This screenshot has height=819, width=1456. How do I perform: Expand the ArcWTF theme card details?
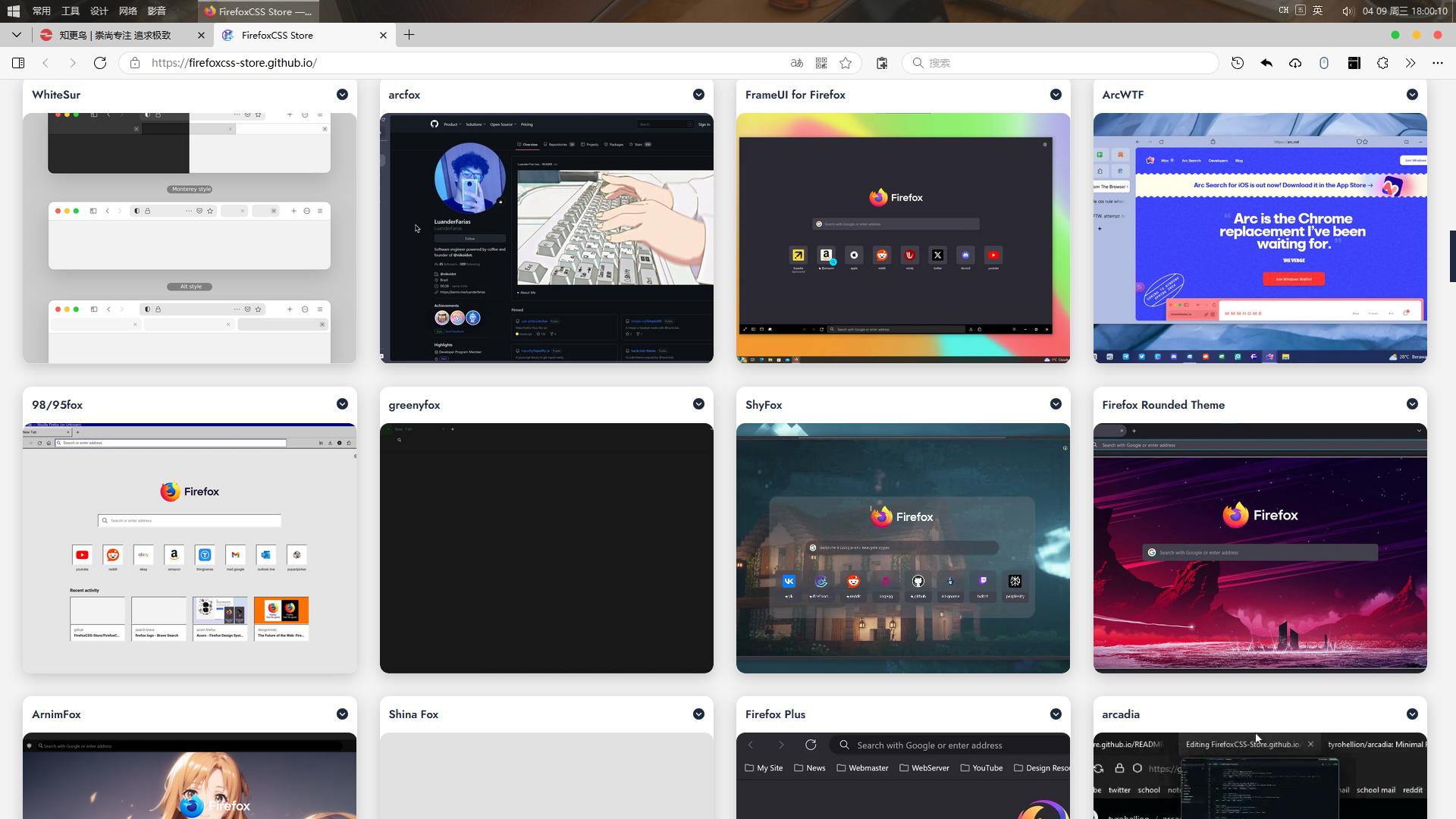(1412, 95)
